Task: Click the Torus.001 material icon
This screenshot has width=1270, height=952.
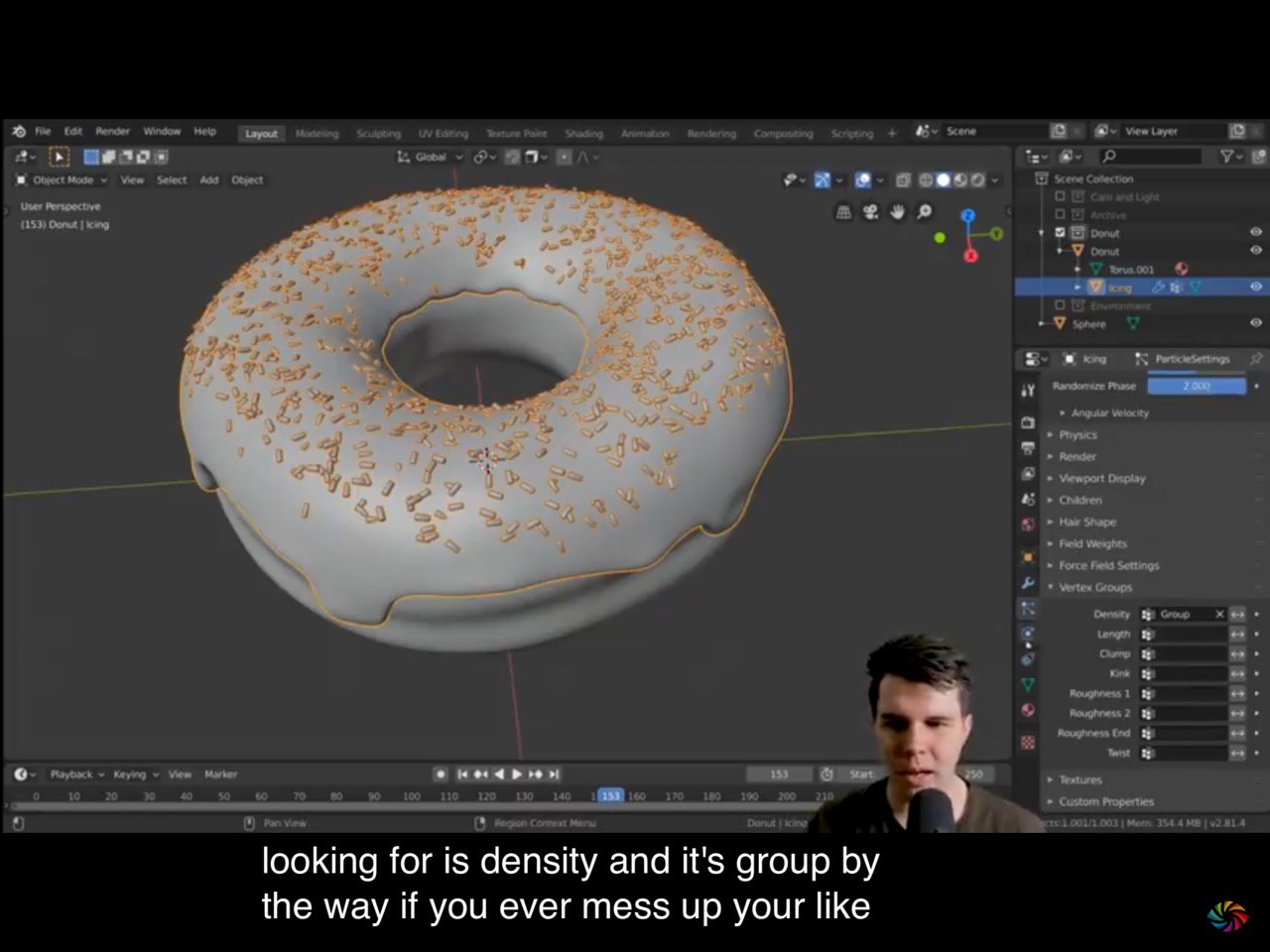Action: pos(1182,269)
